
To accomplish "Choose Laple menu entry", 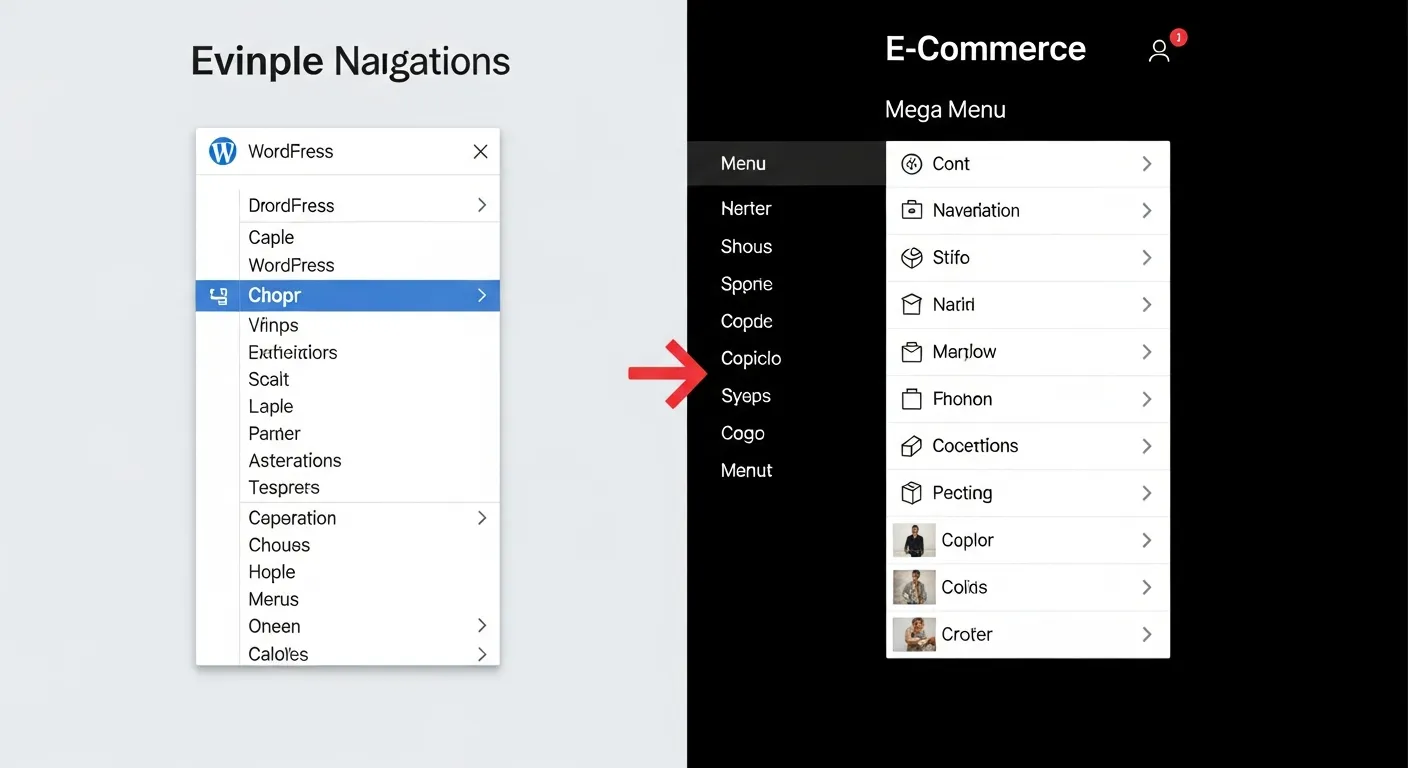I will 271,407.
